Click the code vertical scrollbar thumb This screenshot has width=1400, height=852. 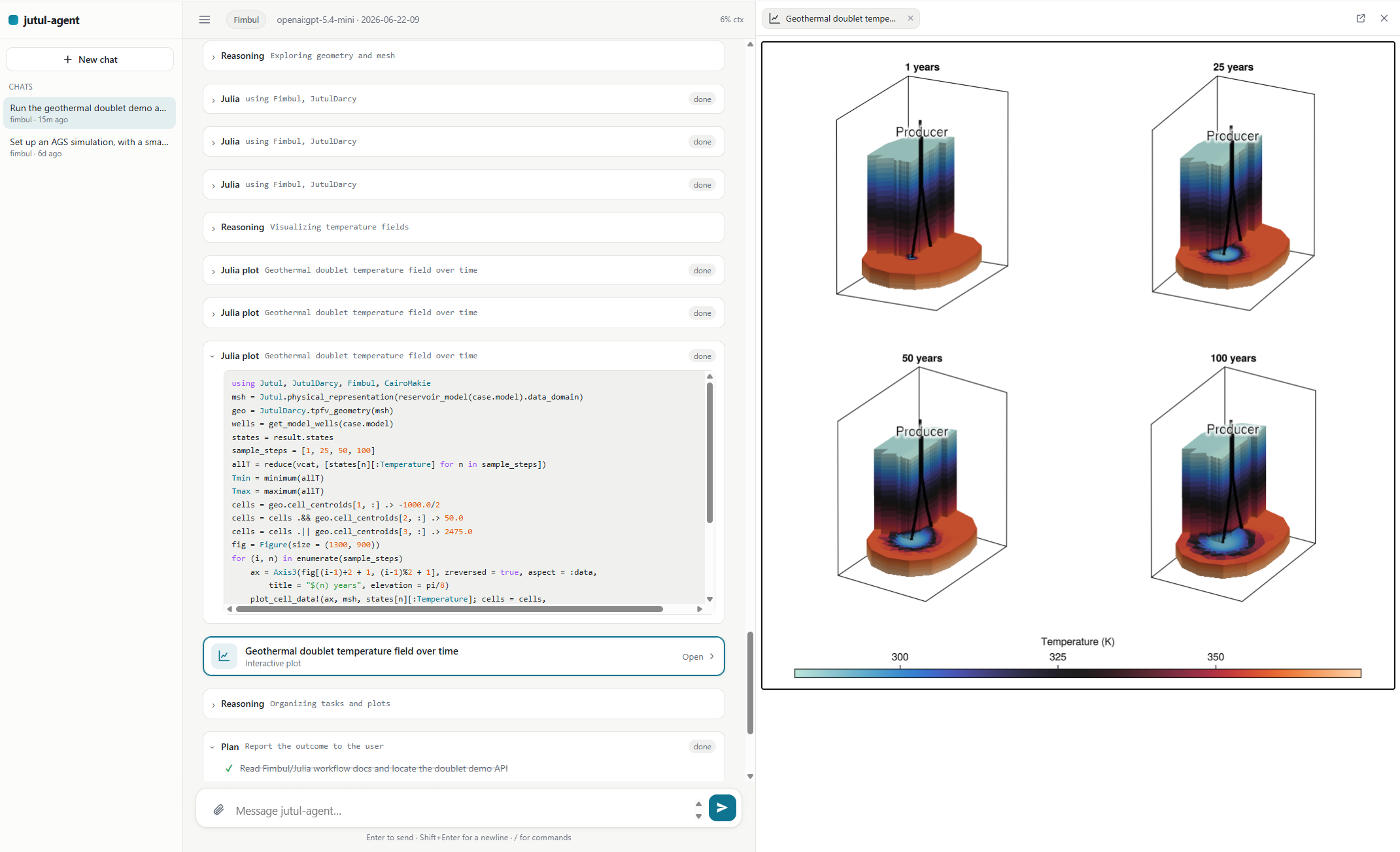[709, 452]
